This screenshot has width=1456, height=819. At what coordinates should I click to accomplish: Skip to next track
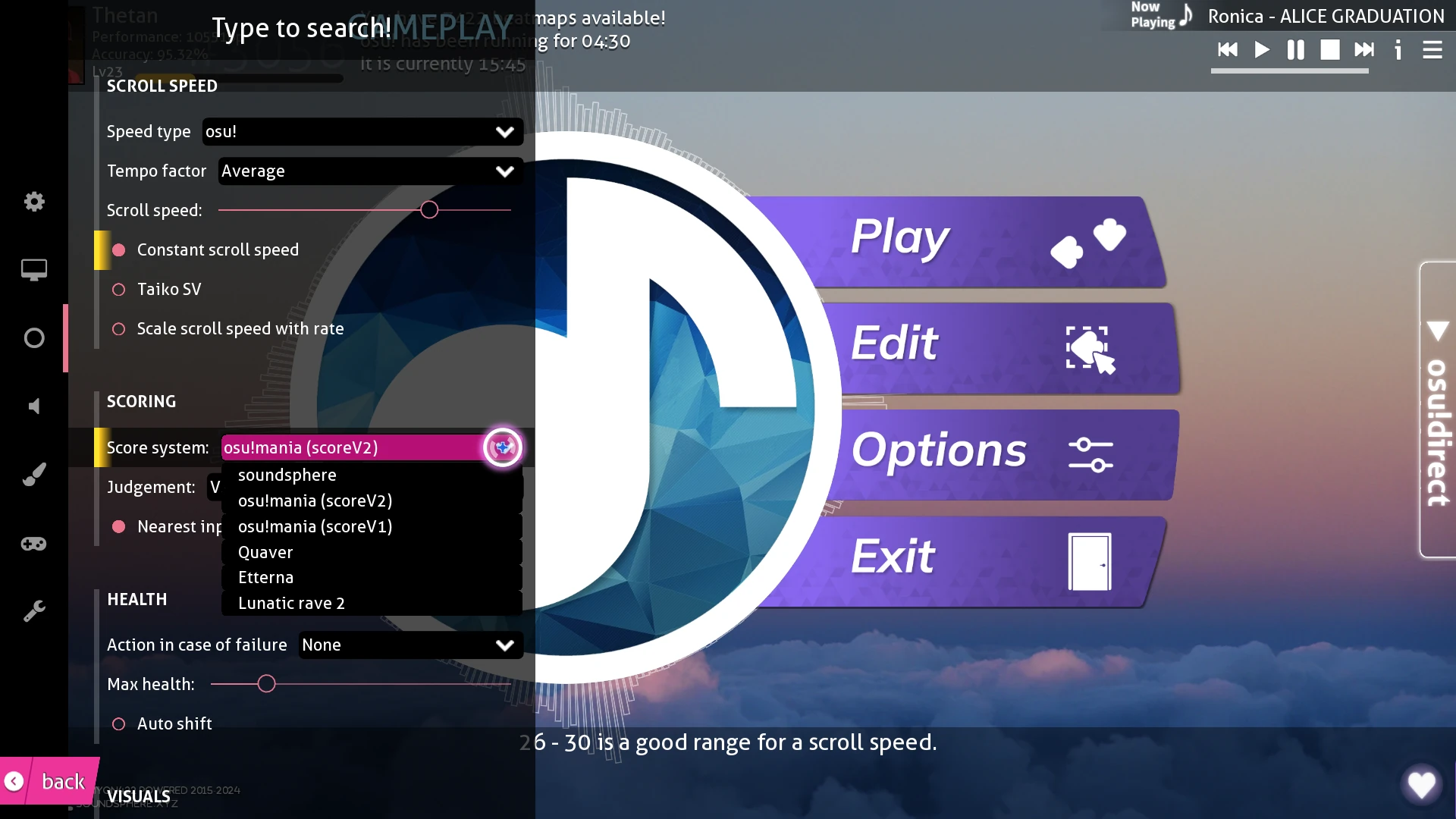pyautogui.click(x=1364, y=50)
